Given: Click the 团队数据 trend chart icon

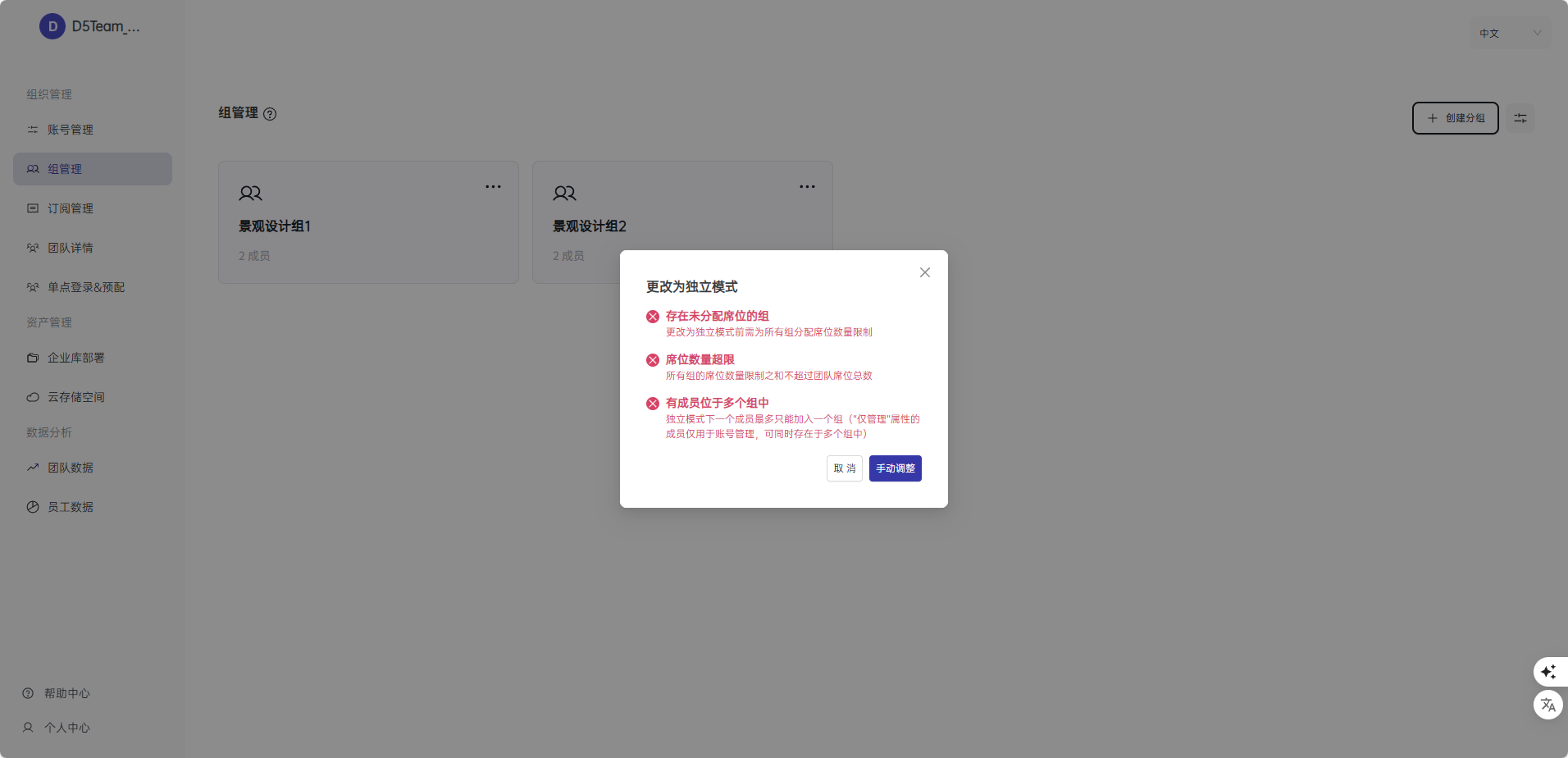Looking at the screenshot, I should click(x=33, y=468).
